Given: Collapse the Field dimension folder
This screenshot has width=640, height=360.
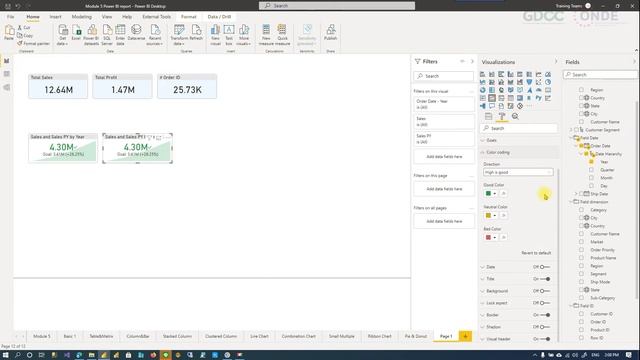Looking at the screenshot, I should [571, 202].
